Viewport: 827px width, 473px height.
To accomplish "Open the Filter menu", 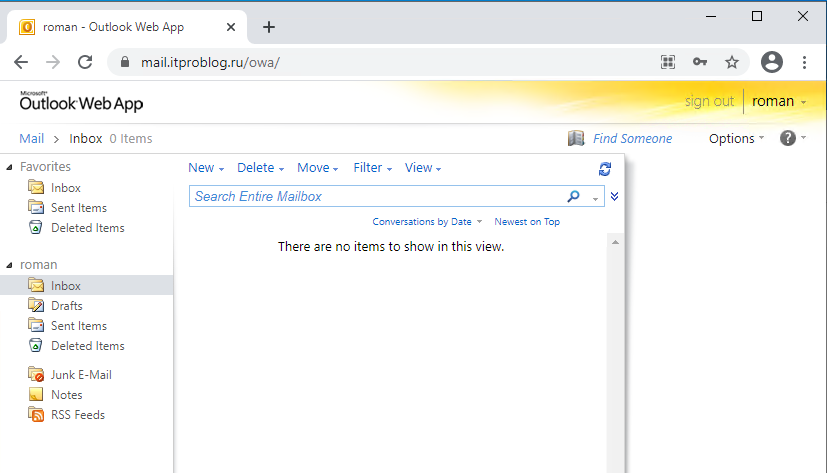I will pos(372,168).
